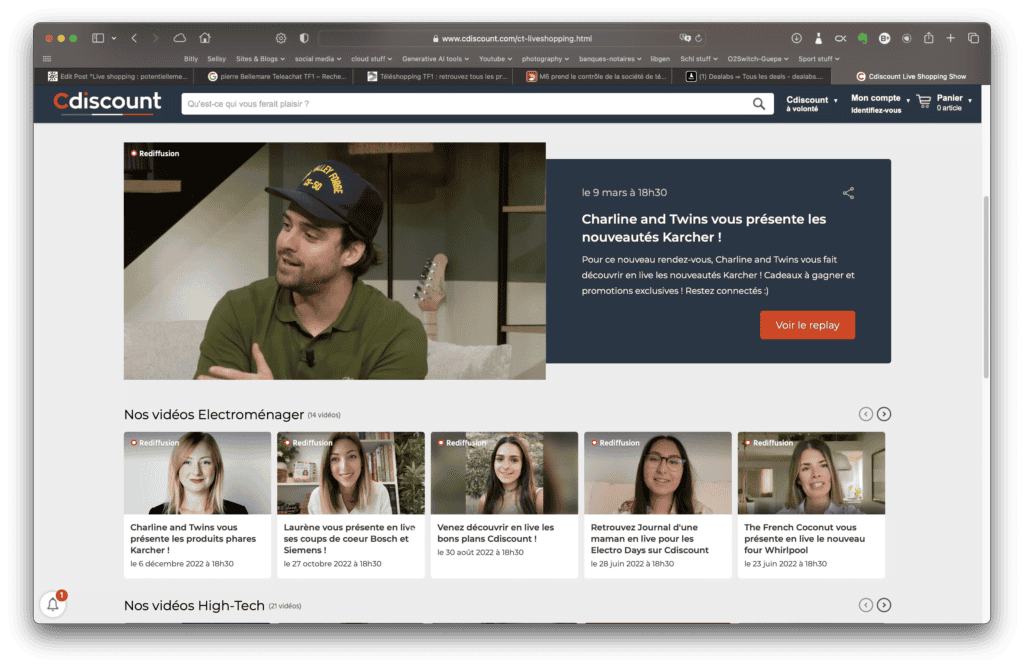Switch to the Téléshopping TF1 tab
The width and height of the screenshot is (1024, 668).
[x=437, y=76]
